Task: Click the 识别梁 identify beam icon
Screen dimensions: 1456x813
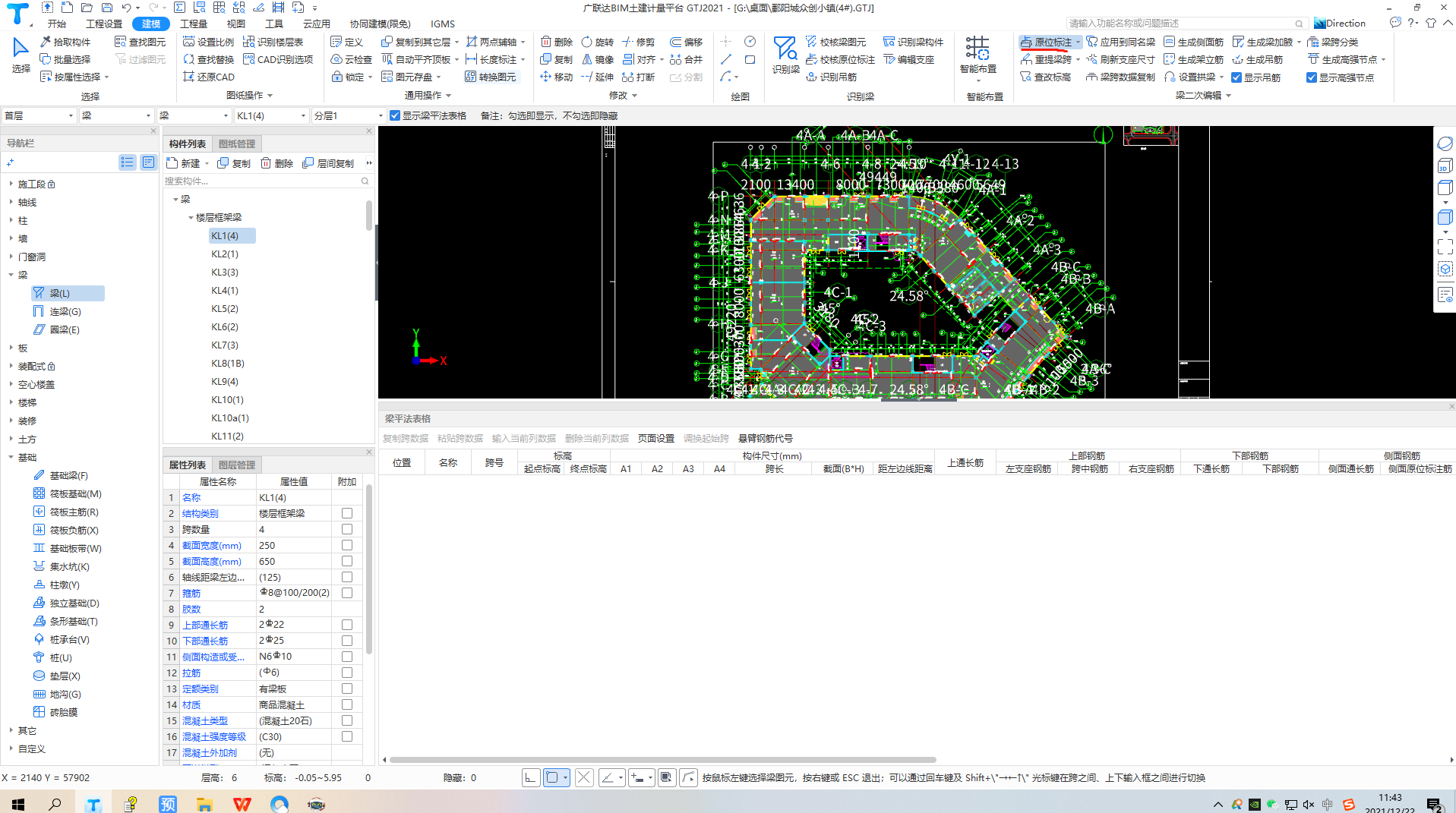Action: coord(785,55)
